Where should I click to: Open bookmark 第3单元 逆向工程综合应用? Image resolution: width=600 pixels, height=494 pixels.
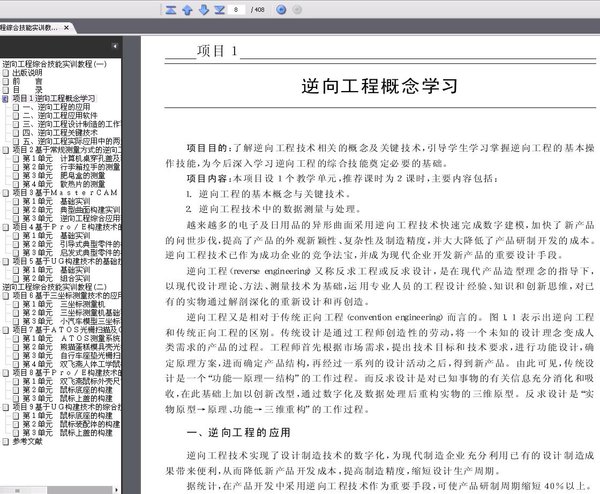[x=71, y=218]
